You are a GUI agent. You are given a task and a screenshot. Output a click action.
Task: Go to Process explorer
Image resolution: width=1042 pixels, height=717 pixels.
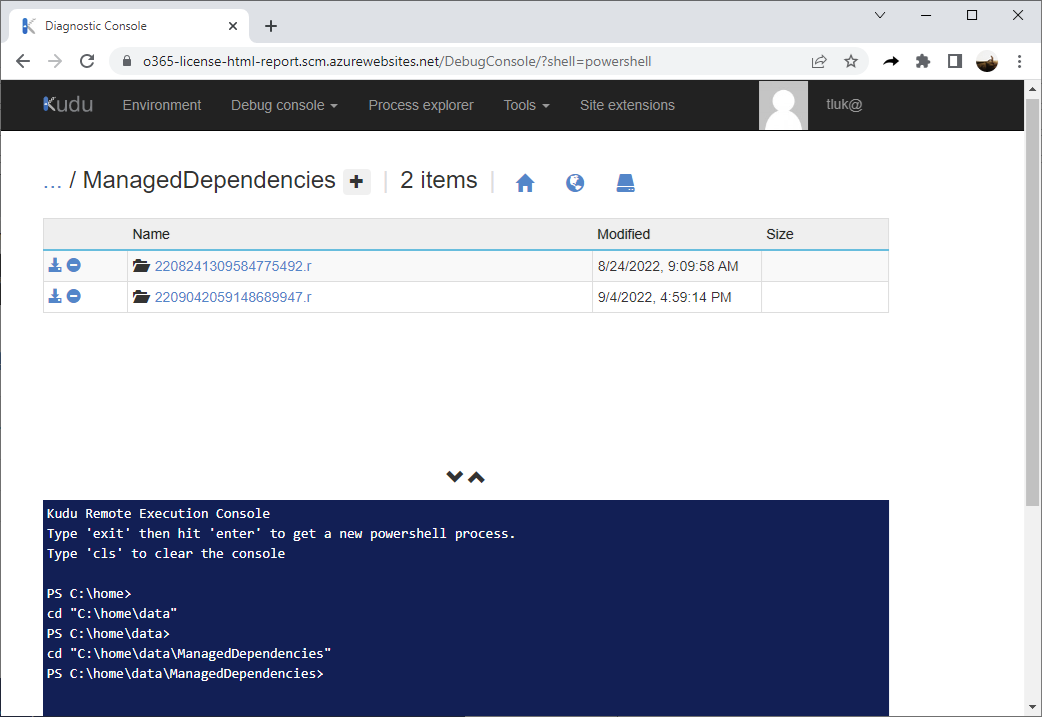tap(421, 105)
